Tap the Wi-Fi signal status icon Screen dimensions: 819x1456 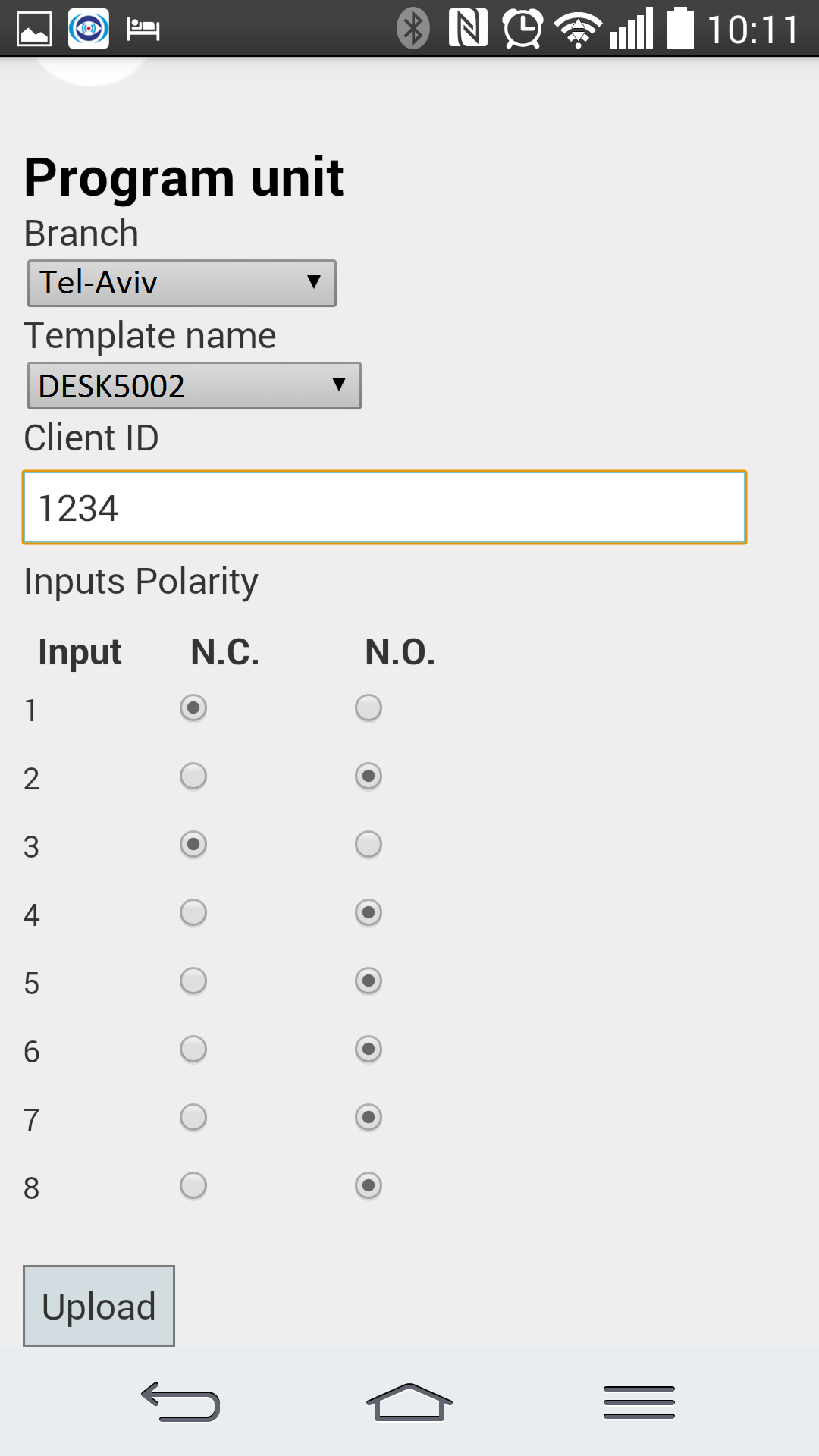(x=578, y=30)
